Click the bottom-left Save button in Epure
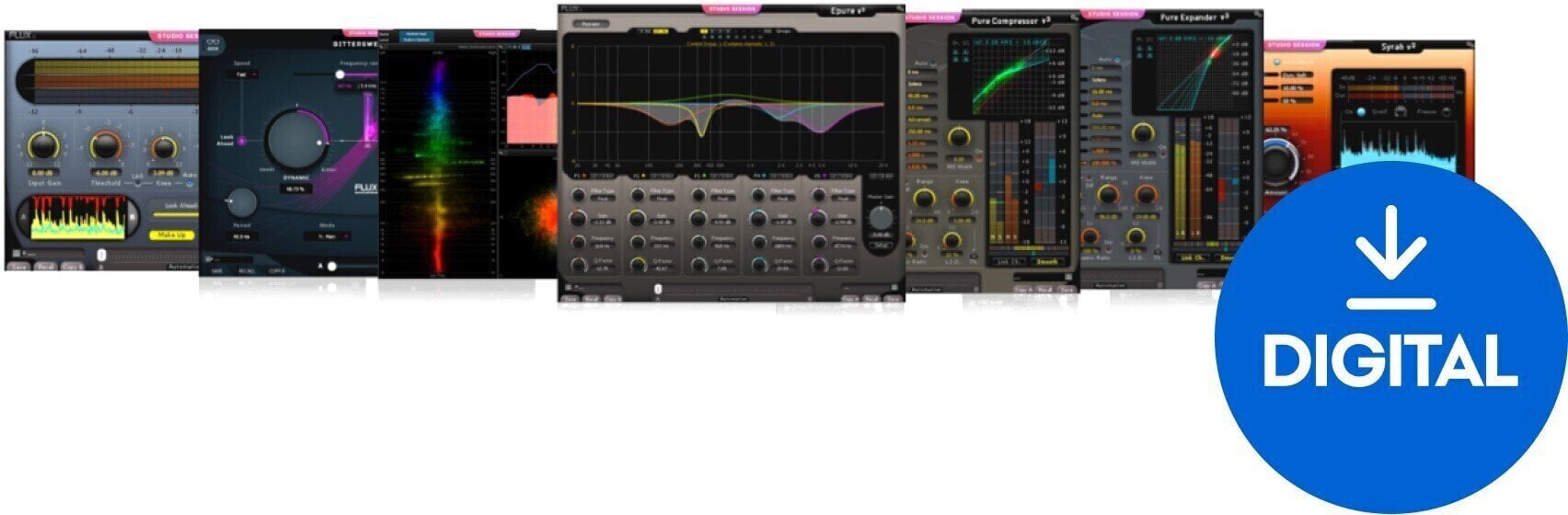The image size is (1568, 515). pyautogui.click(x=571, y=299)
